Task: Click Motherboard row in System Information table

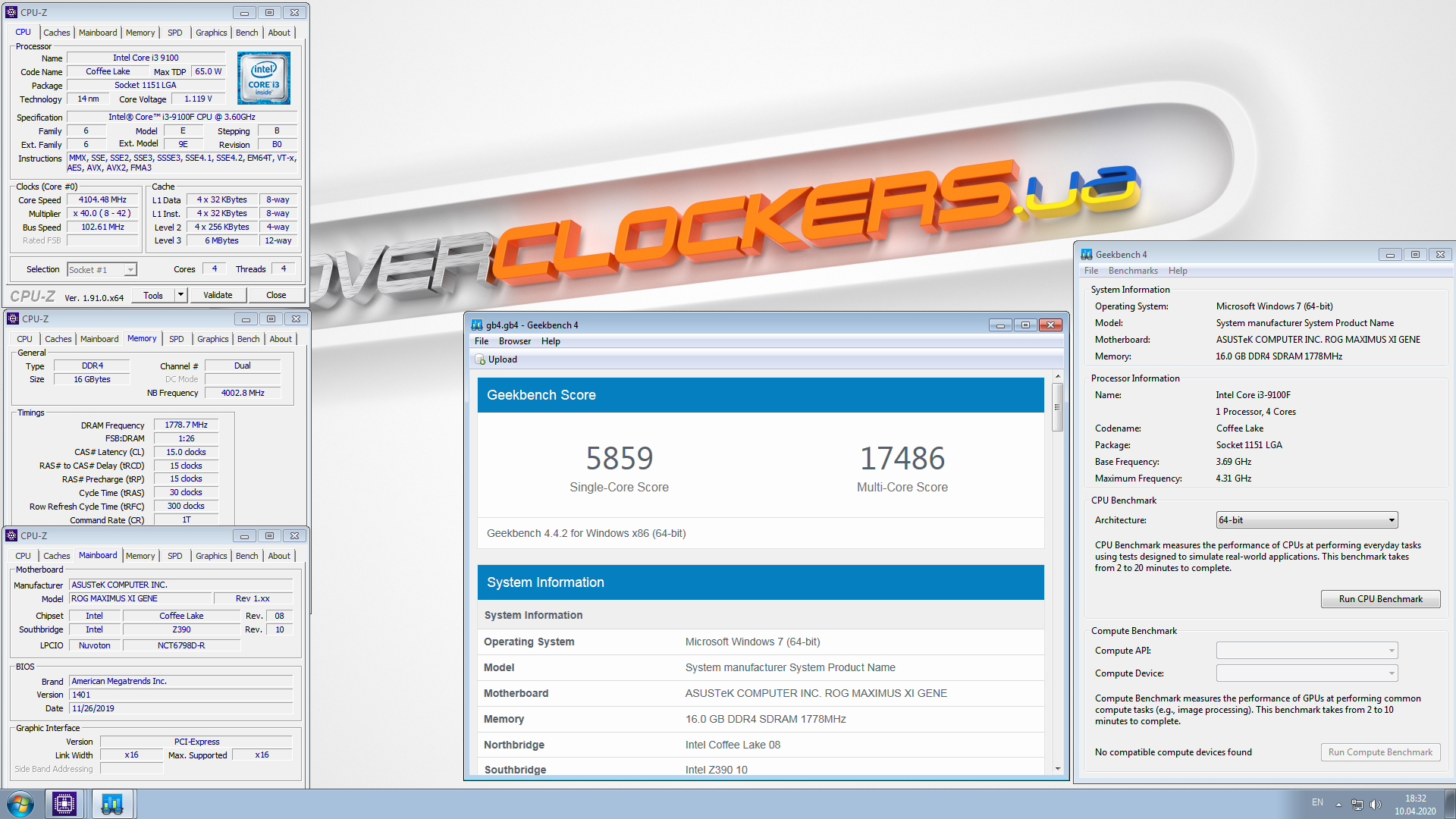Action: coord(761,693)
